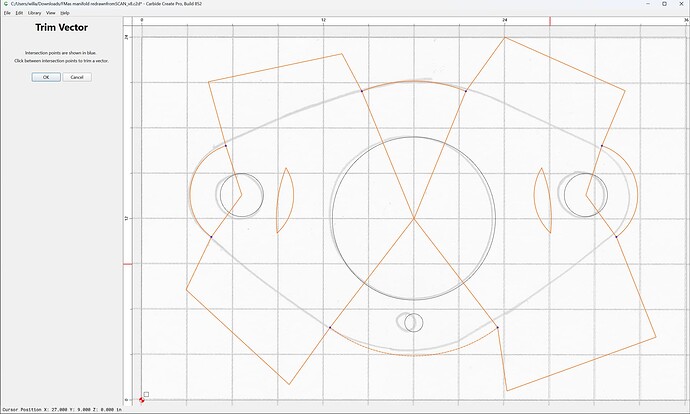This screenshot has width=690, height=414.
Task: Trim the bottom orange arc between intersection points
Action: [x=414, y=355]
